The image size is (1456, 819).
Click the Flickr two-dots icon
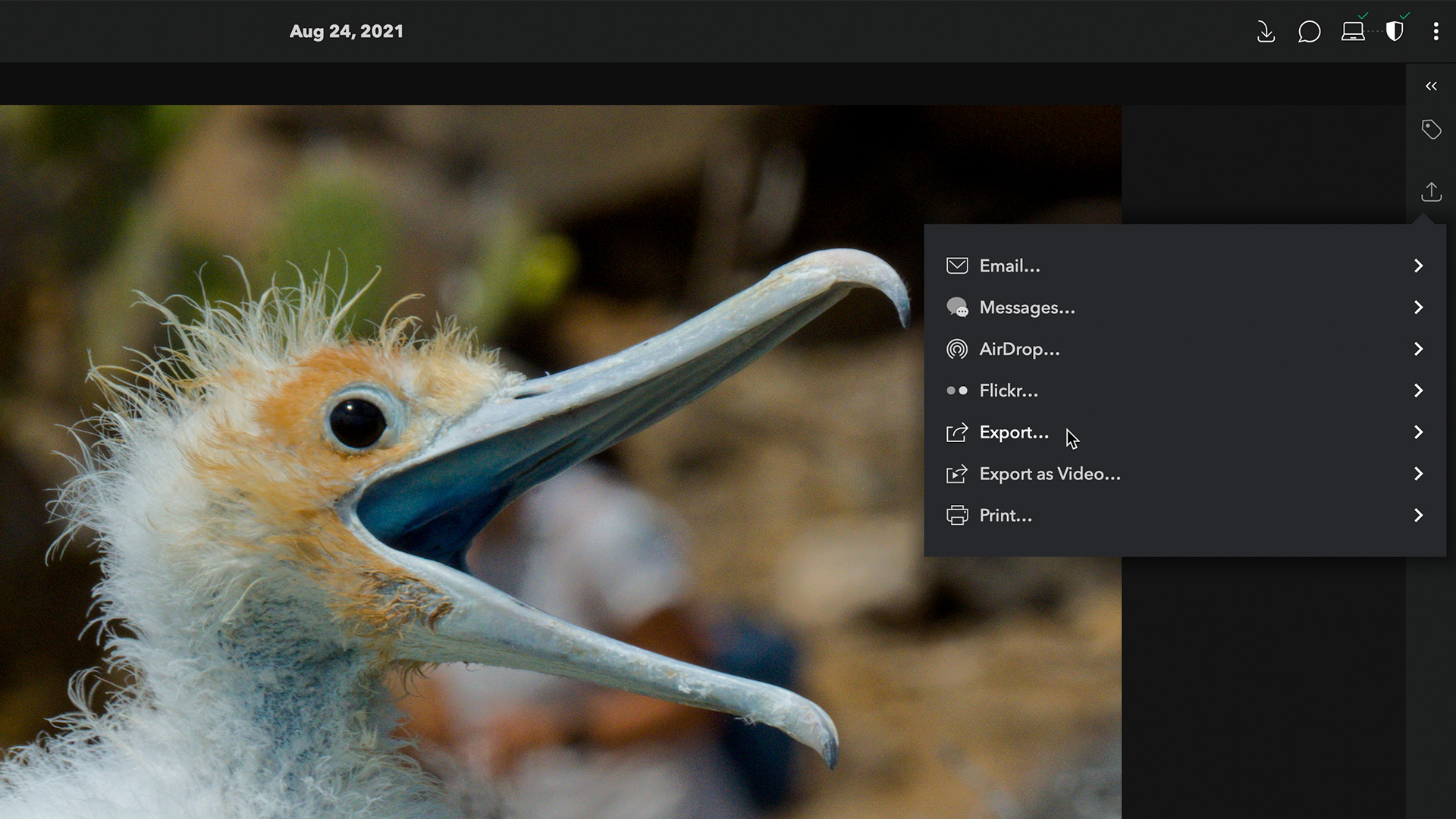click(957, 391)
